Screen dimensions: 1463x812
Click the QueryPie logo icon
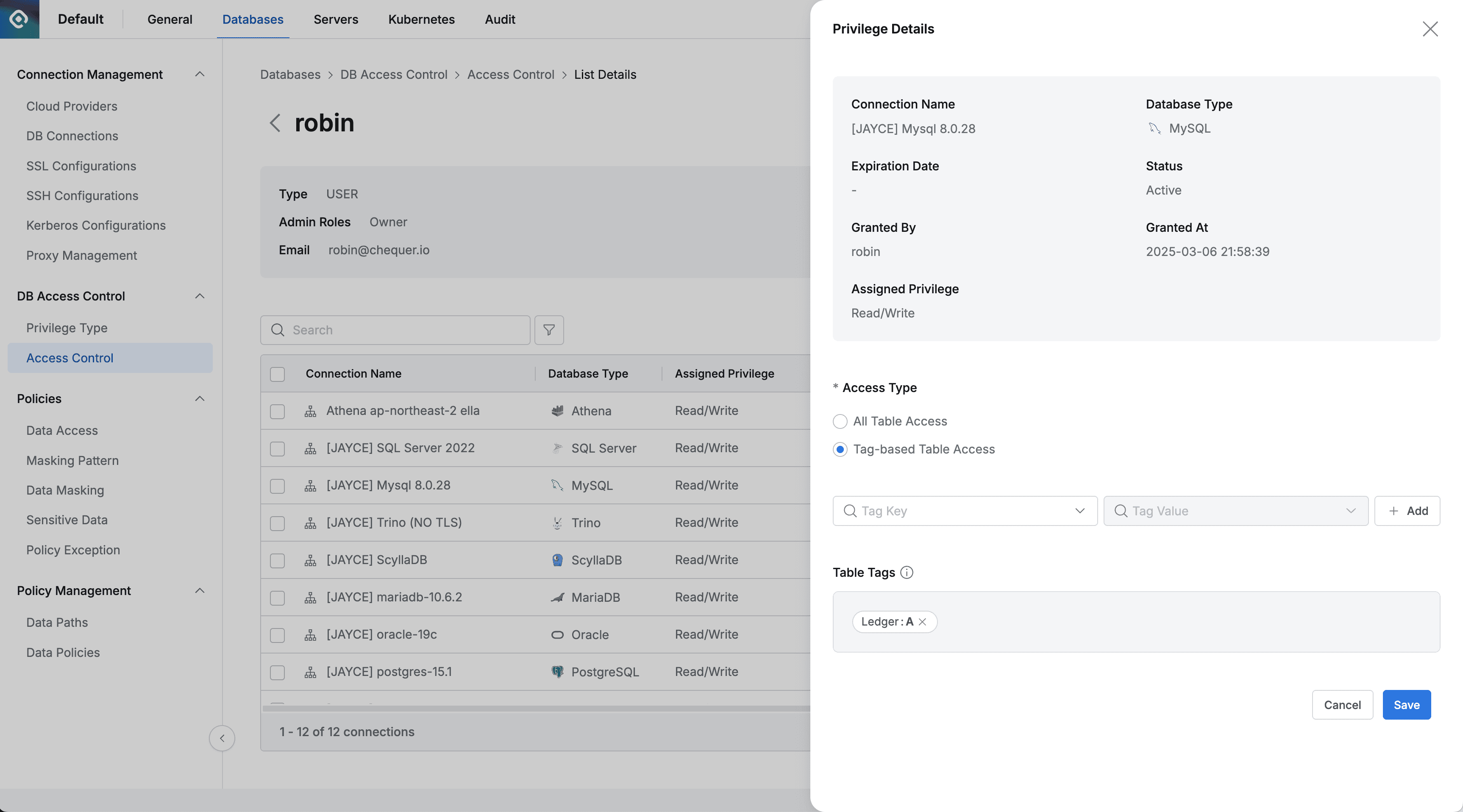pyautogui.click(x=19, y=19)
